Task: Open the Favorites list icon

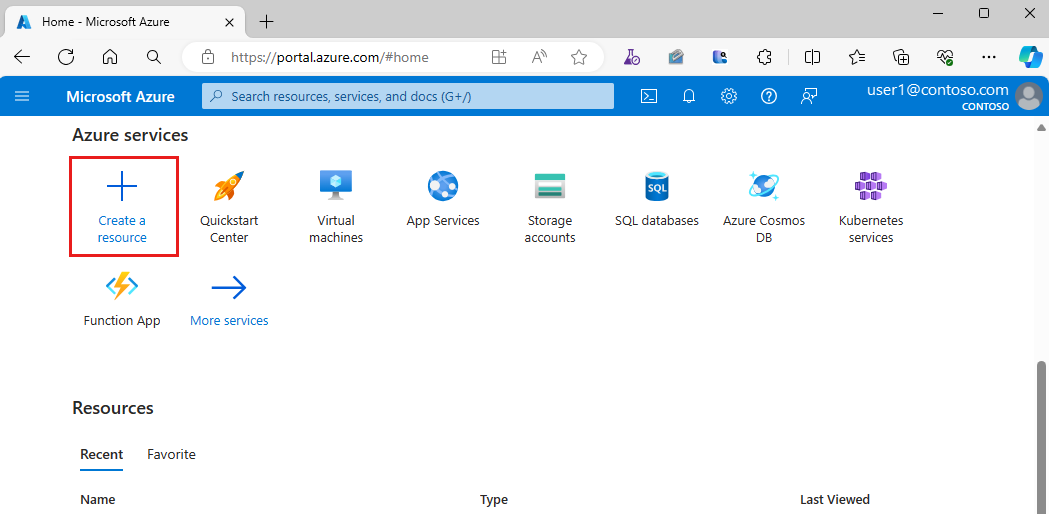Action: click(x=857, y=57)
